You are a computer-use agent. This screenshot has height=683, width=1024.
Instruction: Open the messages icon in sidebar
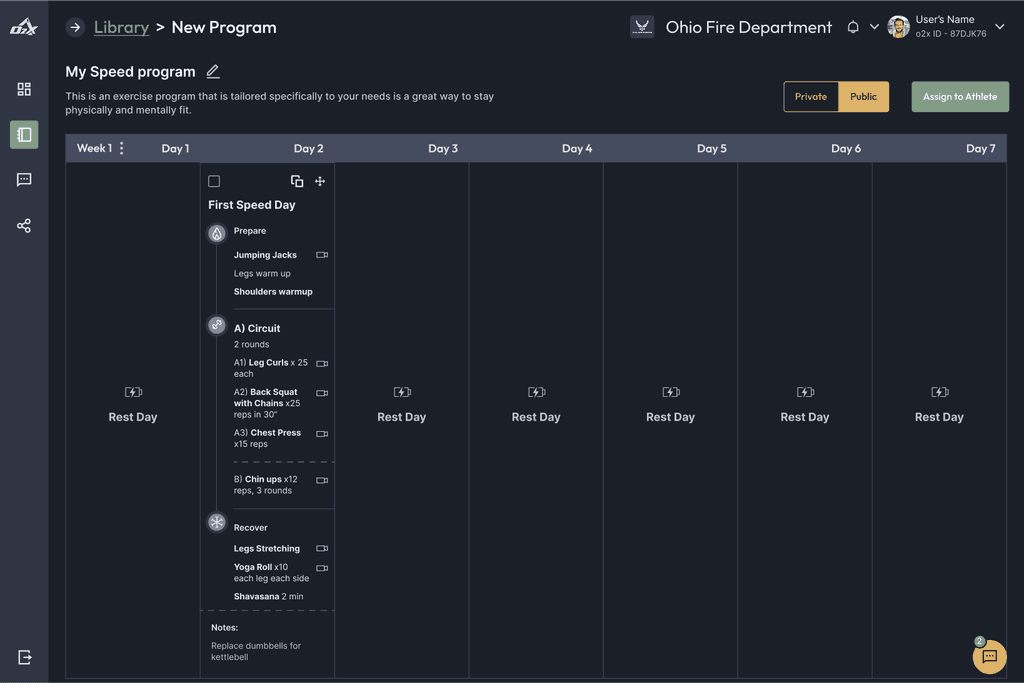pyautogui.click(x=24, y=180)
